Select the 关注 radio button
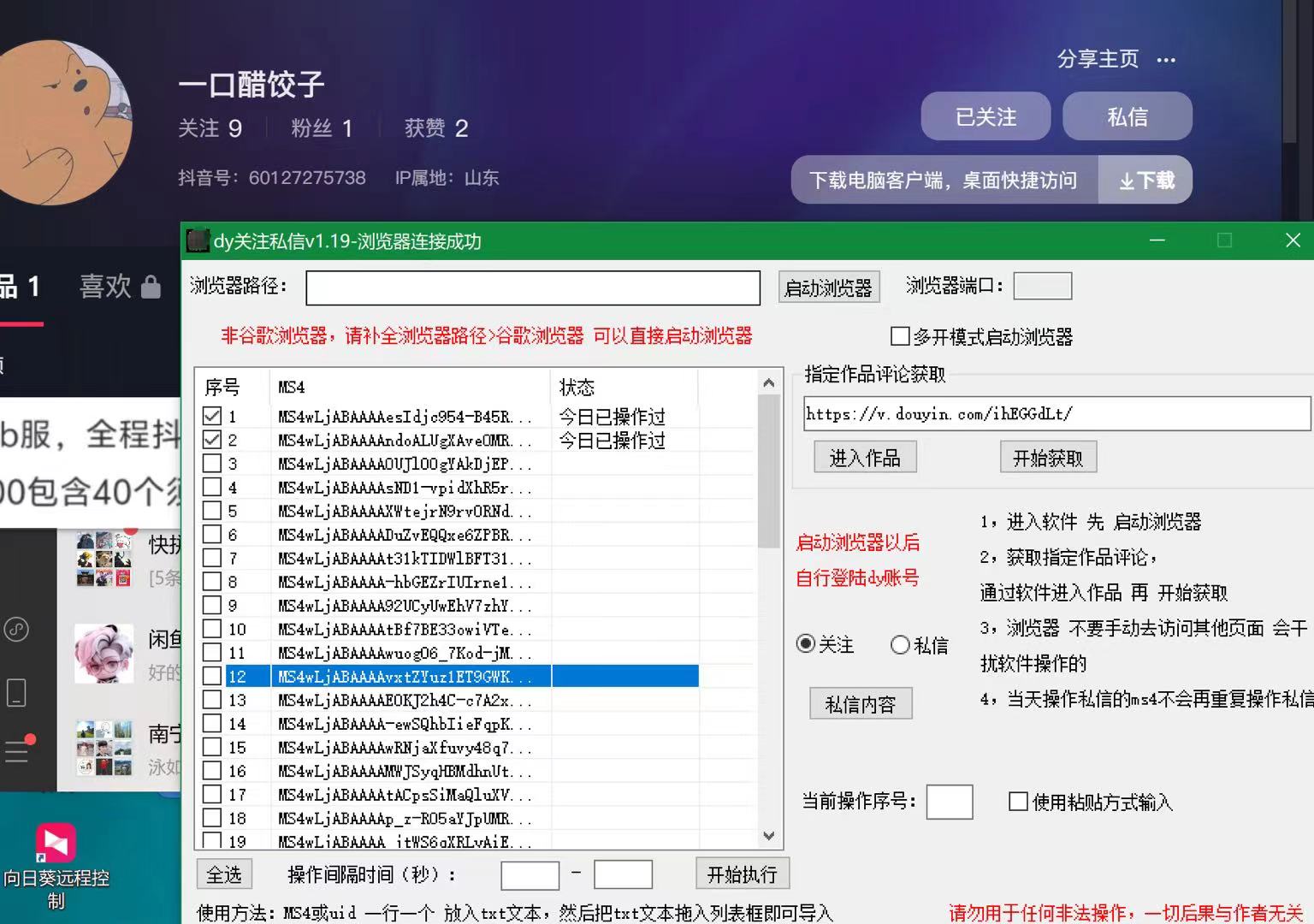The height and width of the screenshot is (924, 1314). tap(805, 644)
